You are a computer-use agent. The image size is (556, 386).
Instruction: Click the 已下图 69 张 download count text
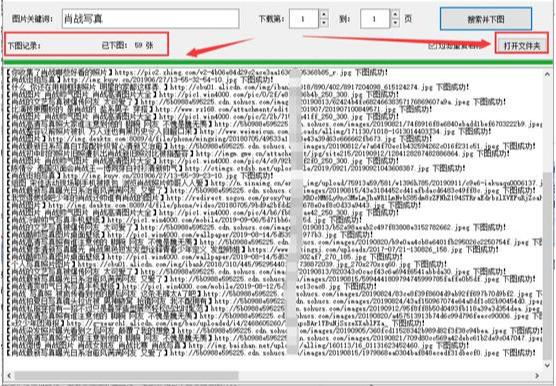click(127, 45)
